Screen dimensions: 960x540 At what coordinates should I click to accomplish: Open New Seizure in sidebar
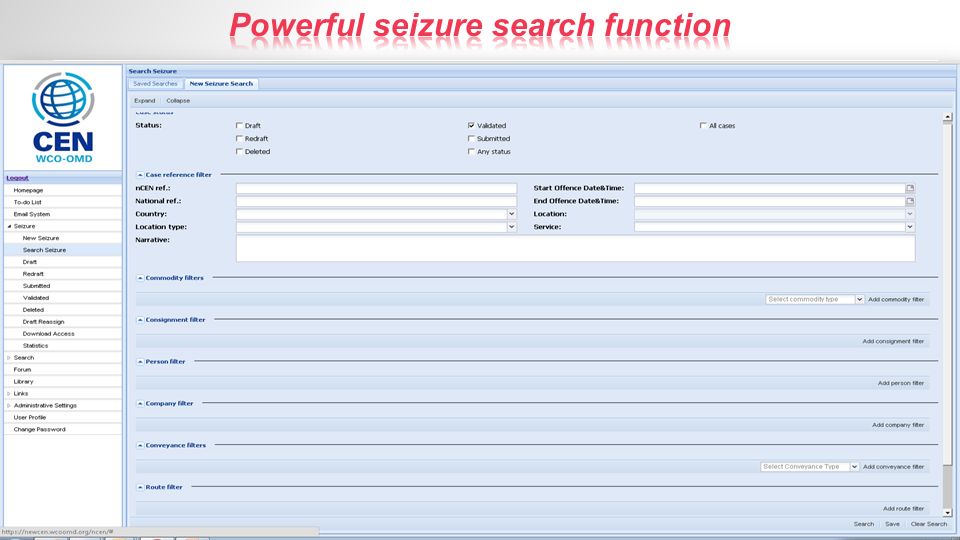pos(41,238)
